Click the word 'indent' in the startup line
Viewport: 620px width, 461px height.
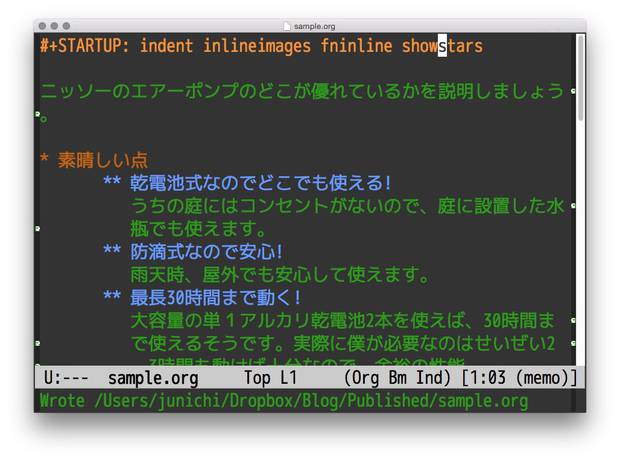pos(166,45)
